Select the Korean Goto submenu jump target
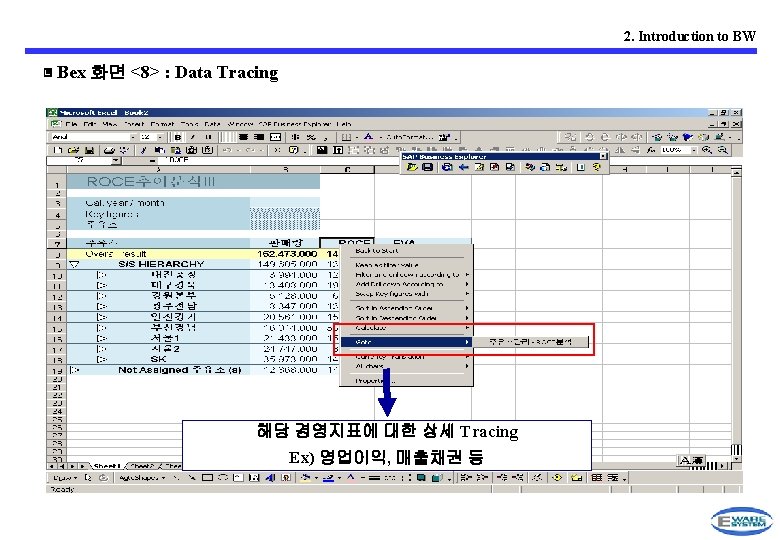 (530, 342)
